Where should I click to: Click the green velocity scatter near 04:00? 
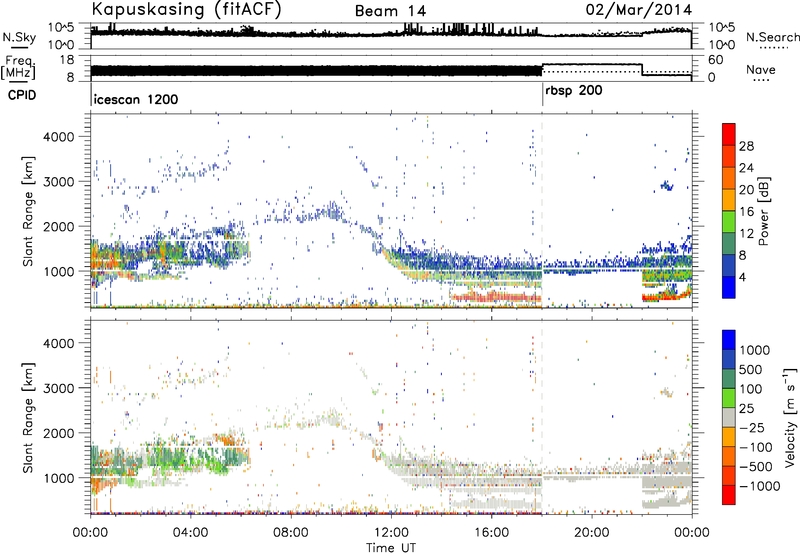189,457
